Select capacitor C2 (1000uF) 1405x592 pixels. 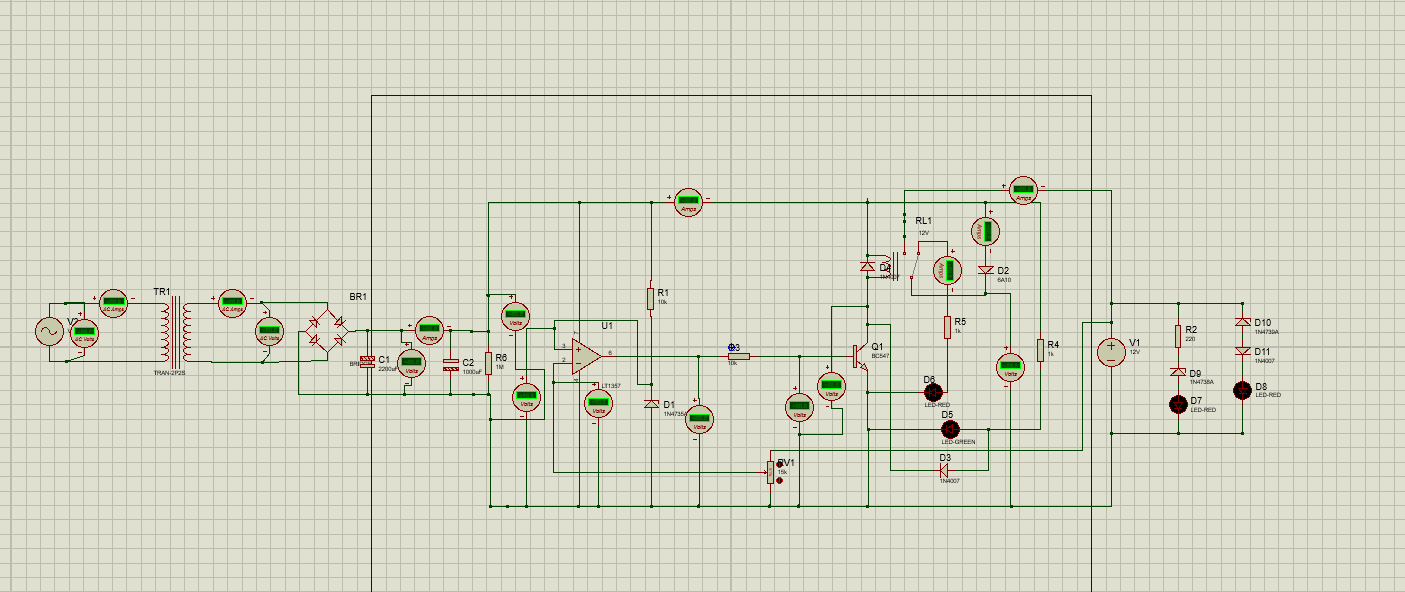[x=451, y=363]
